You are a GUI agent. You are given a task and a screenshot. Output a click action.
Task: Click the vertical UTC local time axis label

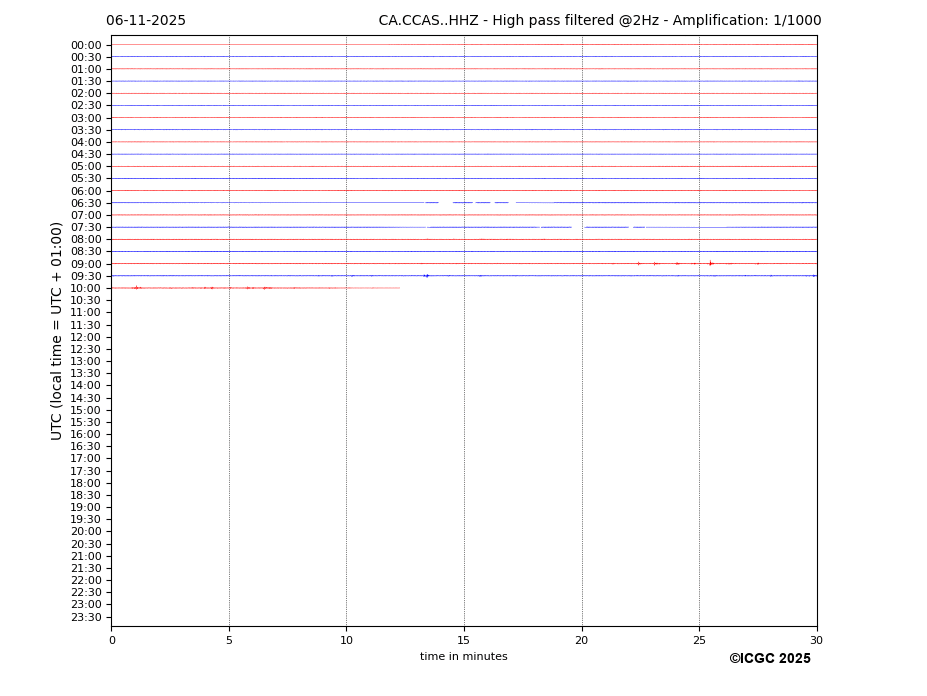[x=57, y=331]
